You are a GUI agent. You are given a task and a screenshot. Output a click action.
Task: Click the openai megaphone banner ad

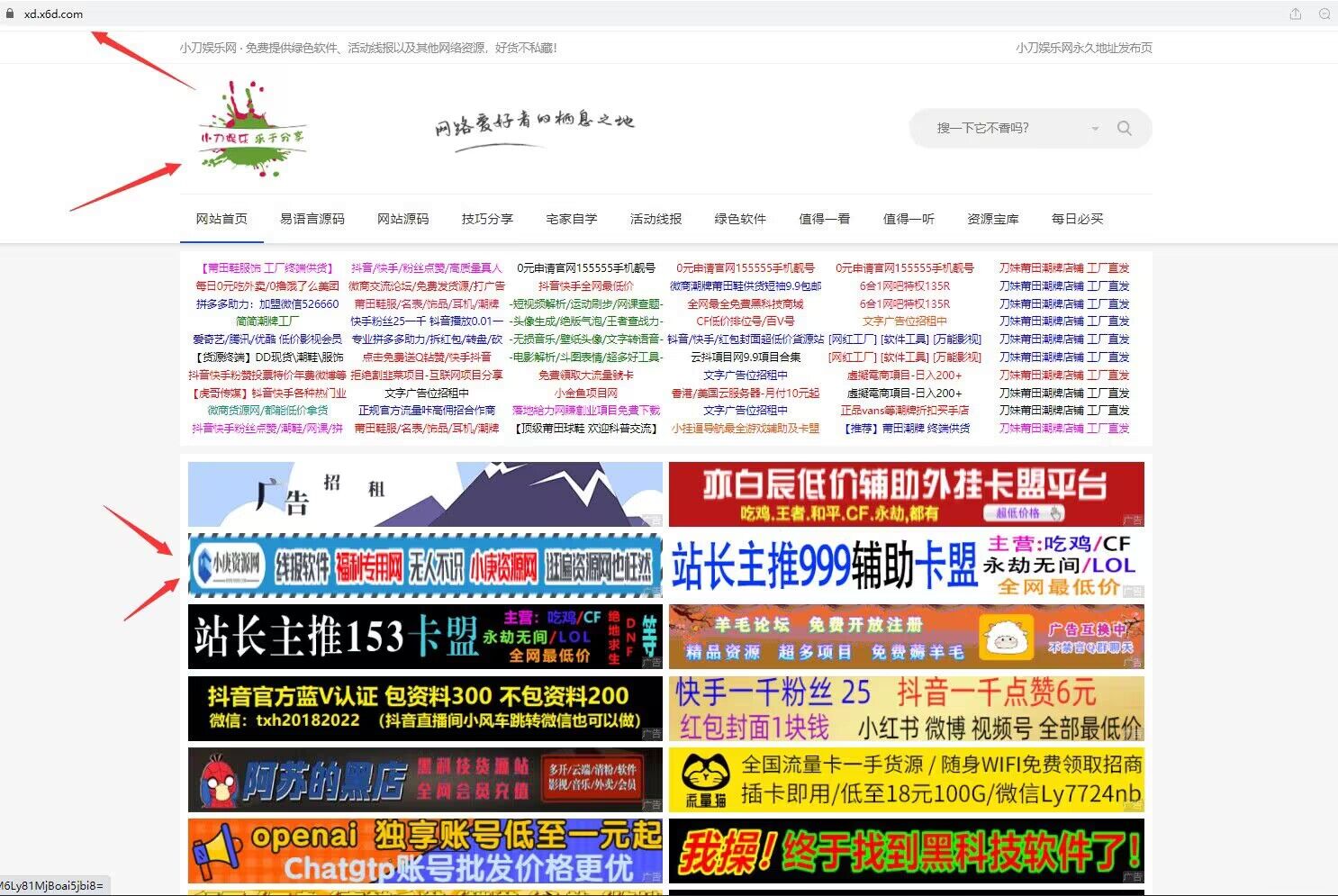(425, 851)
